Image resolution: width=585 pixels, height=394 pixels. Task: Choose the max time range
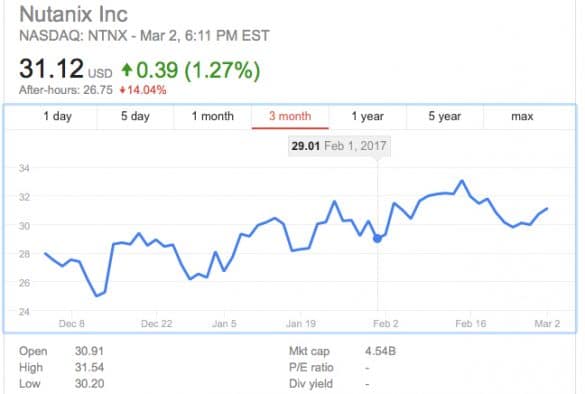pos(522,116)
